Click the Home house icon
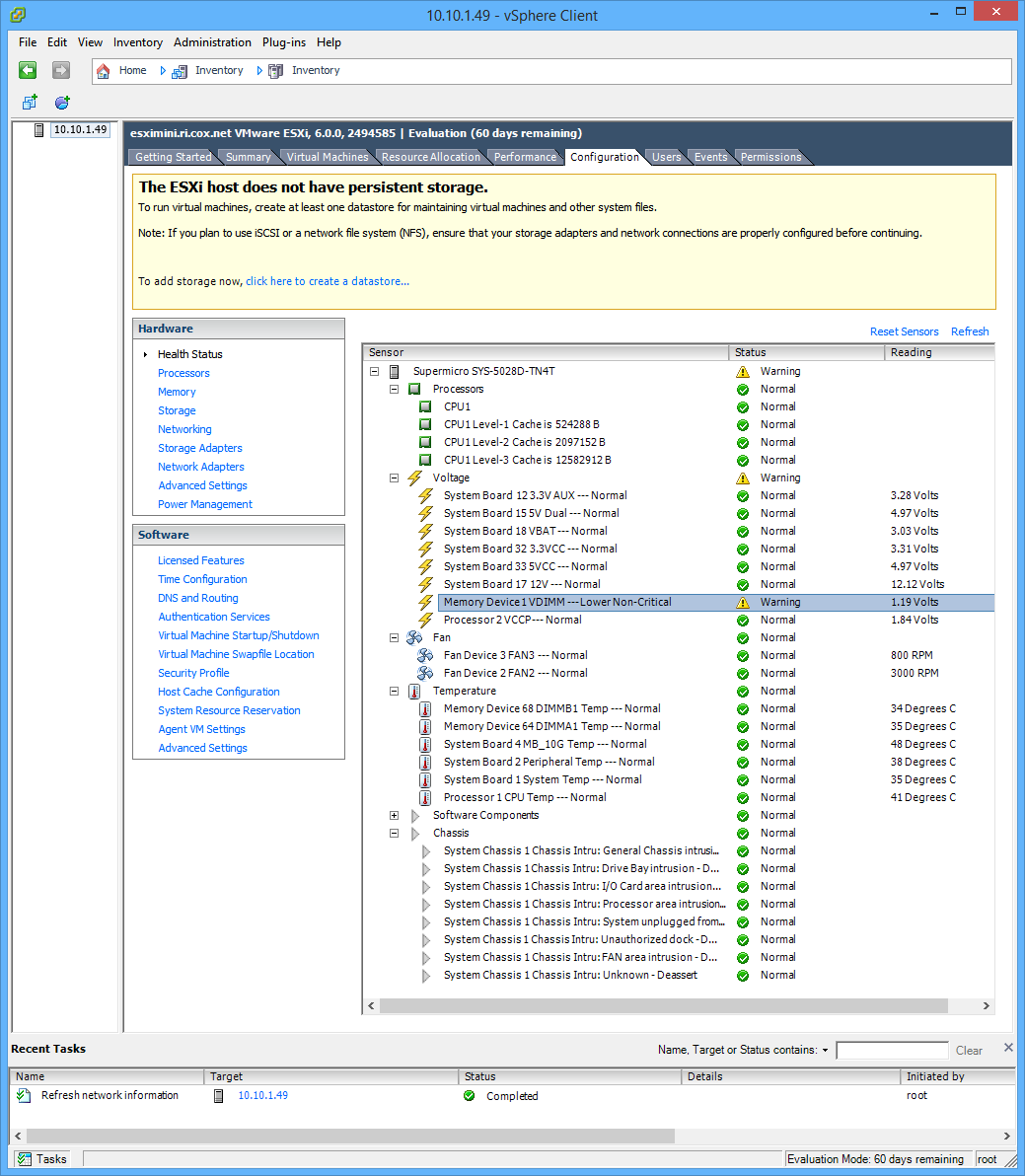The width and height of the screenshot is (1025, 1176). point(104,71)
